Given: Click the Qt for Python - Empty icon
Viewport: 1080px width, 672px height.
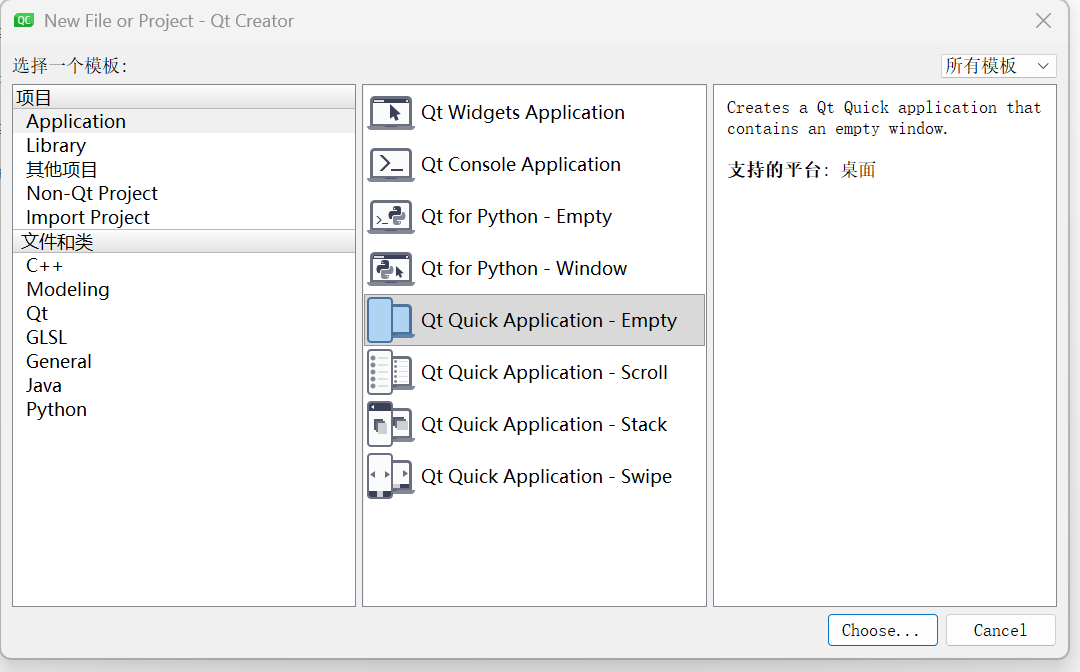Looking at the screenshot, I should (x=391, y=217).
